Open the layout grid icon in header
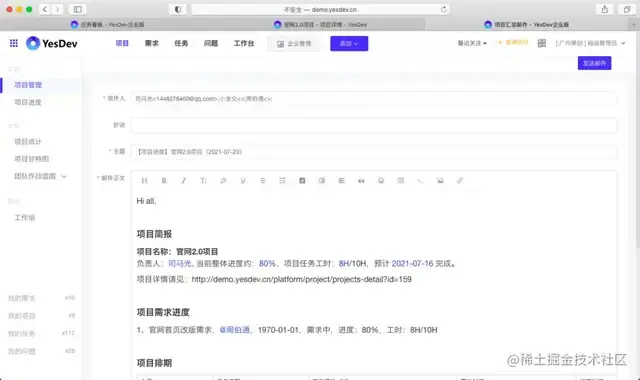The height and width of the screenshot is (380, 640). point(542,43)
